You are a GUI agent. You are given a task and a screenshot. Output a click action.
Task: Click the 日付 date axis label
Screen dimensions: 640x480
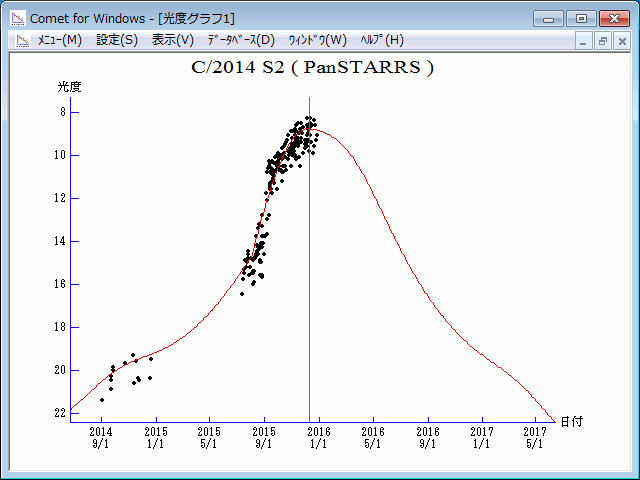coord(571,422)
